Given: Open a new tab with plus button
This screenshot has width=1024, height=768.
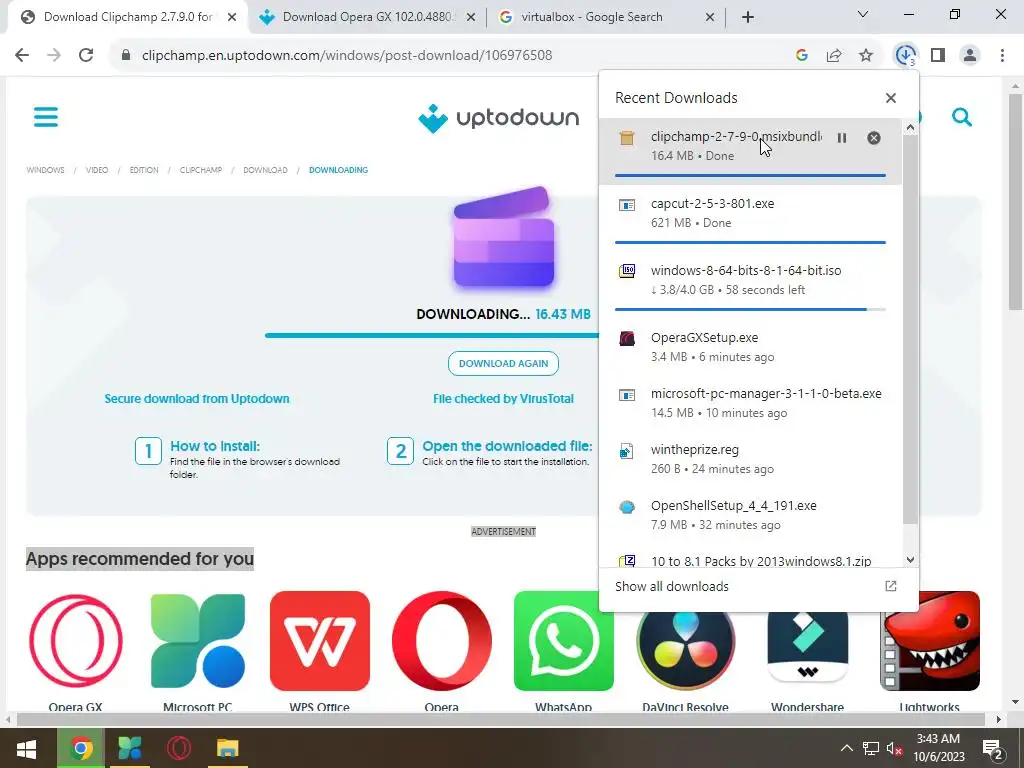Looking at the screenshot, I should click(748, 17).
